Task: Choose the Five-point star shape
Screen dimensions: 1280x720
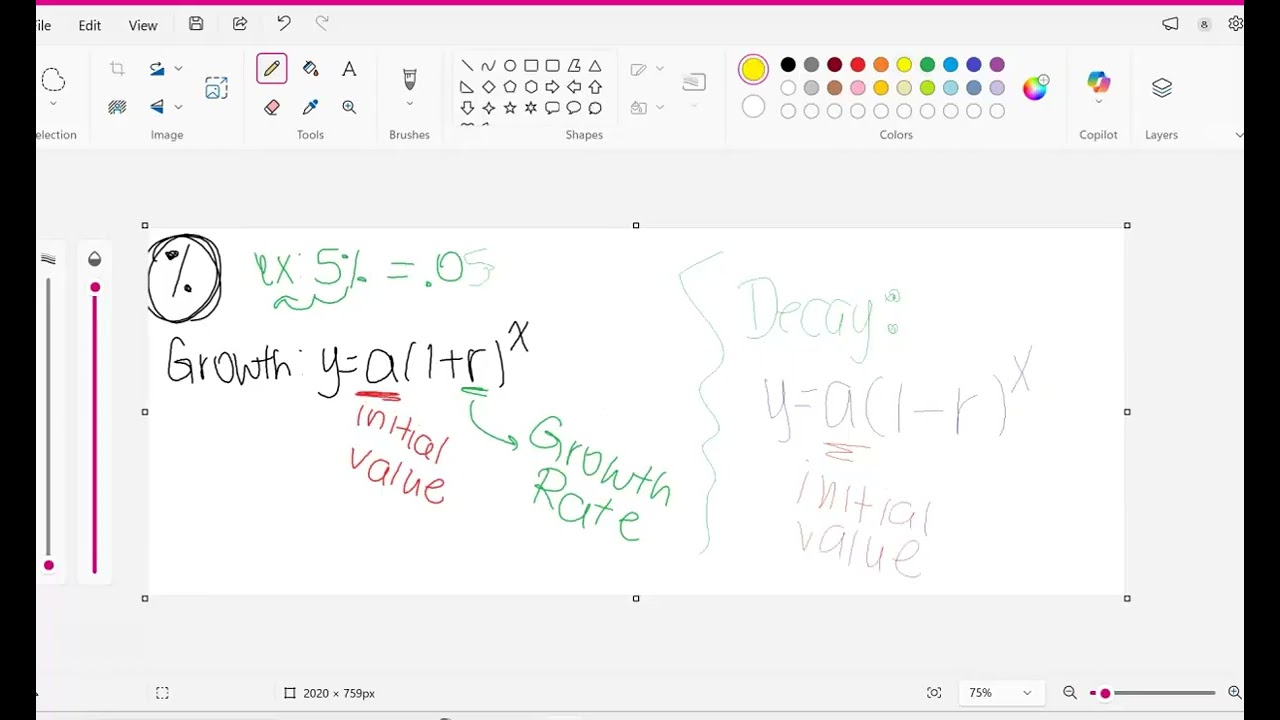Action: tap(510, 108)
